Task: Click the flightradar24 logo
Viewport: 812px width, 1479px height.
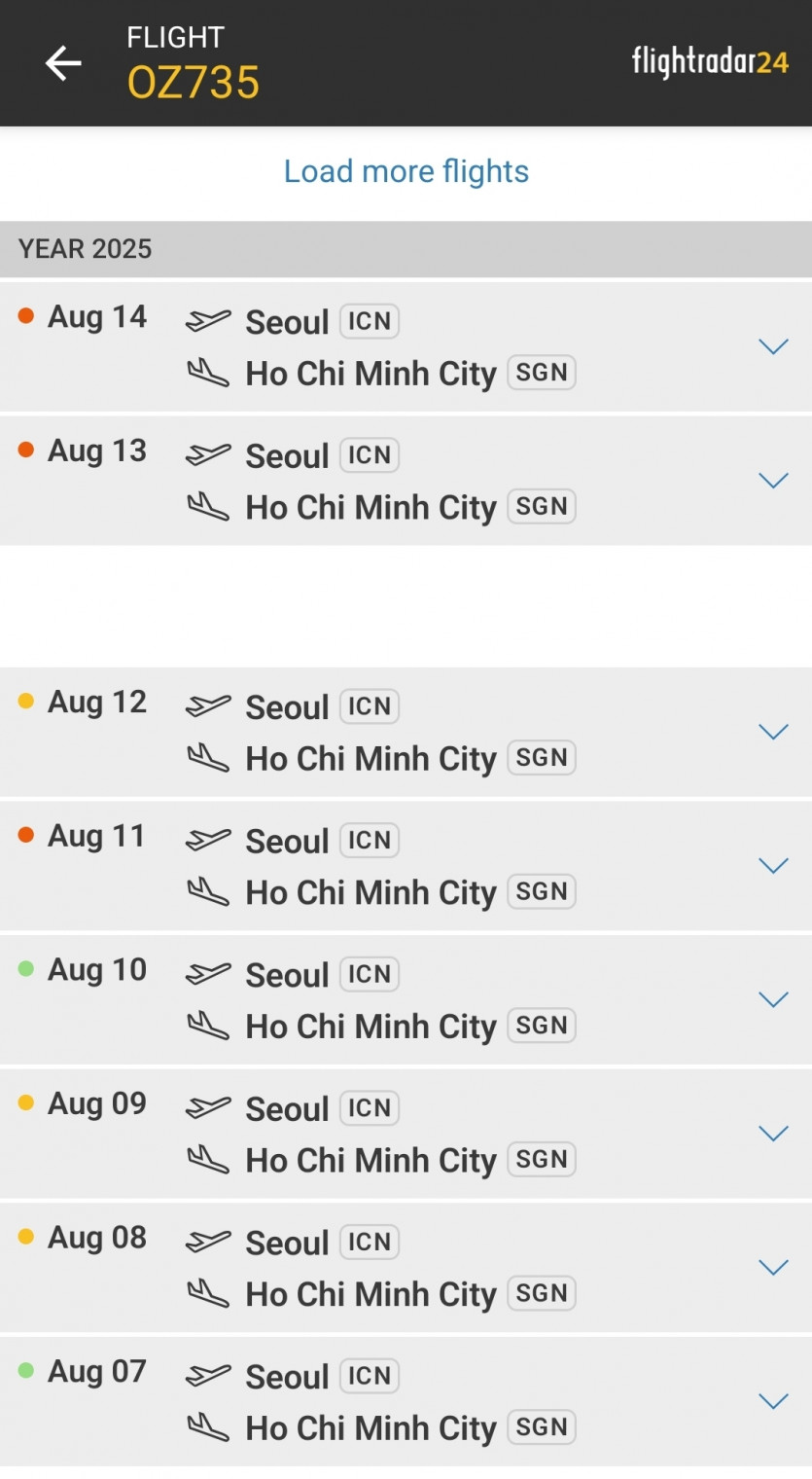Action: pos(709,62)
